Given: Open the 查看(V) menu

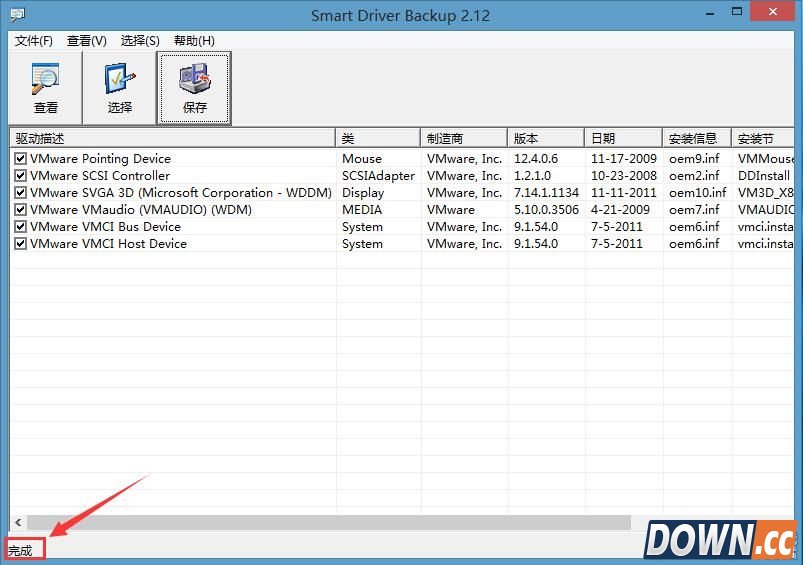Looking at the screenshot, I should [87, 41].
